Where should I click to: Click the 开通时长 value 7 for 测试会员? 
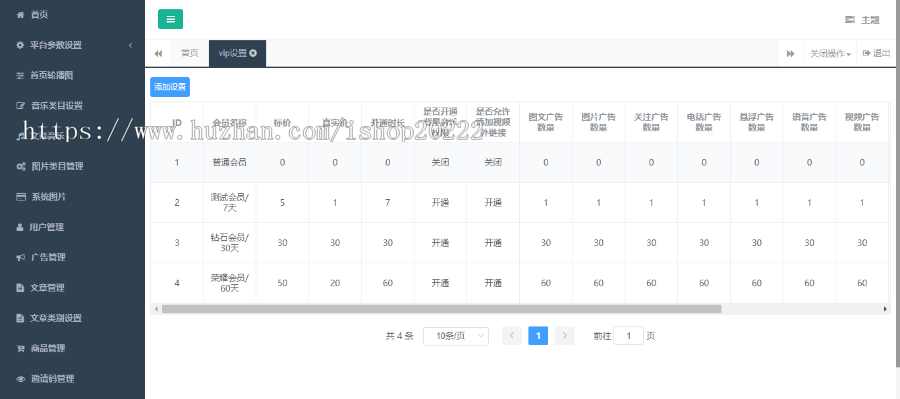(388, 203)
